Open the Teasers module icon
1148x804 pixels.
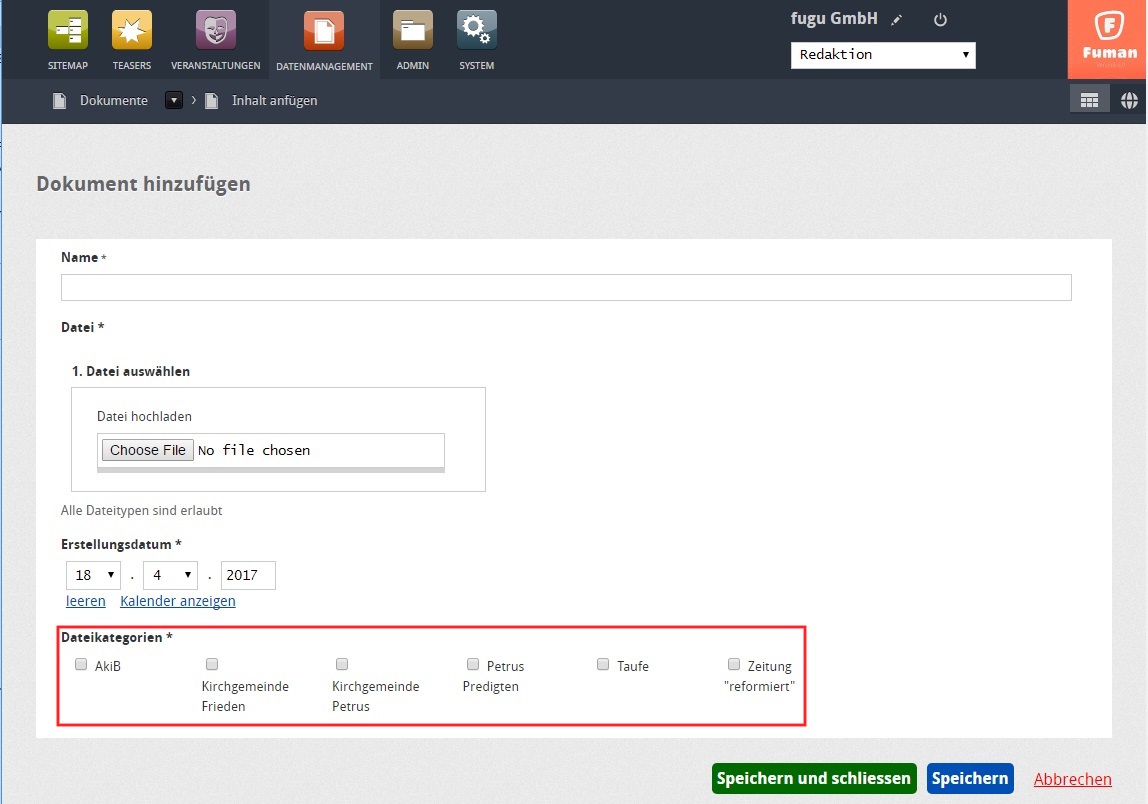(x=132, y=32)
